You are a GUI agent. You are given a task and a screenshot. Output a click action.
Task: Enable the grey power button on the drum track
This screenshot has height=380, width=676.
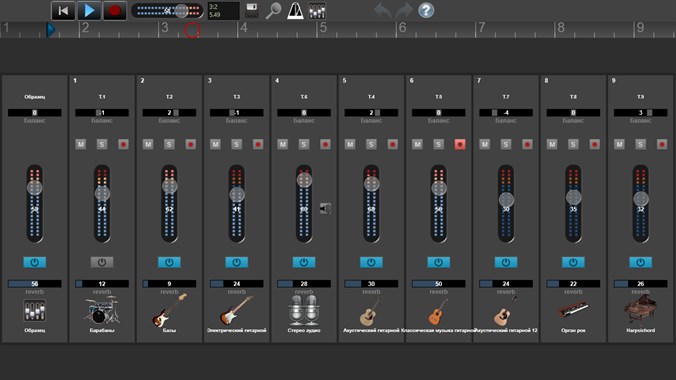tap(102, 262)
